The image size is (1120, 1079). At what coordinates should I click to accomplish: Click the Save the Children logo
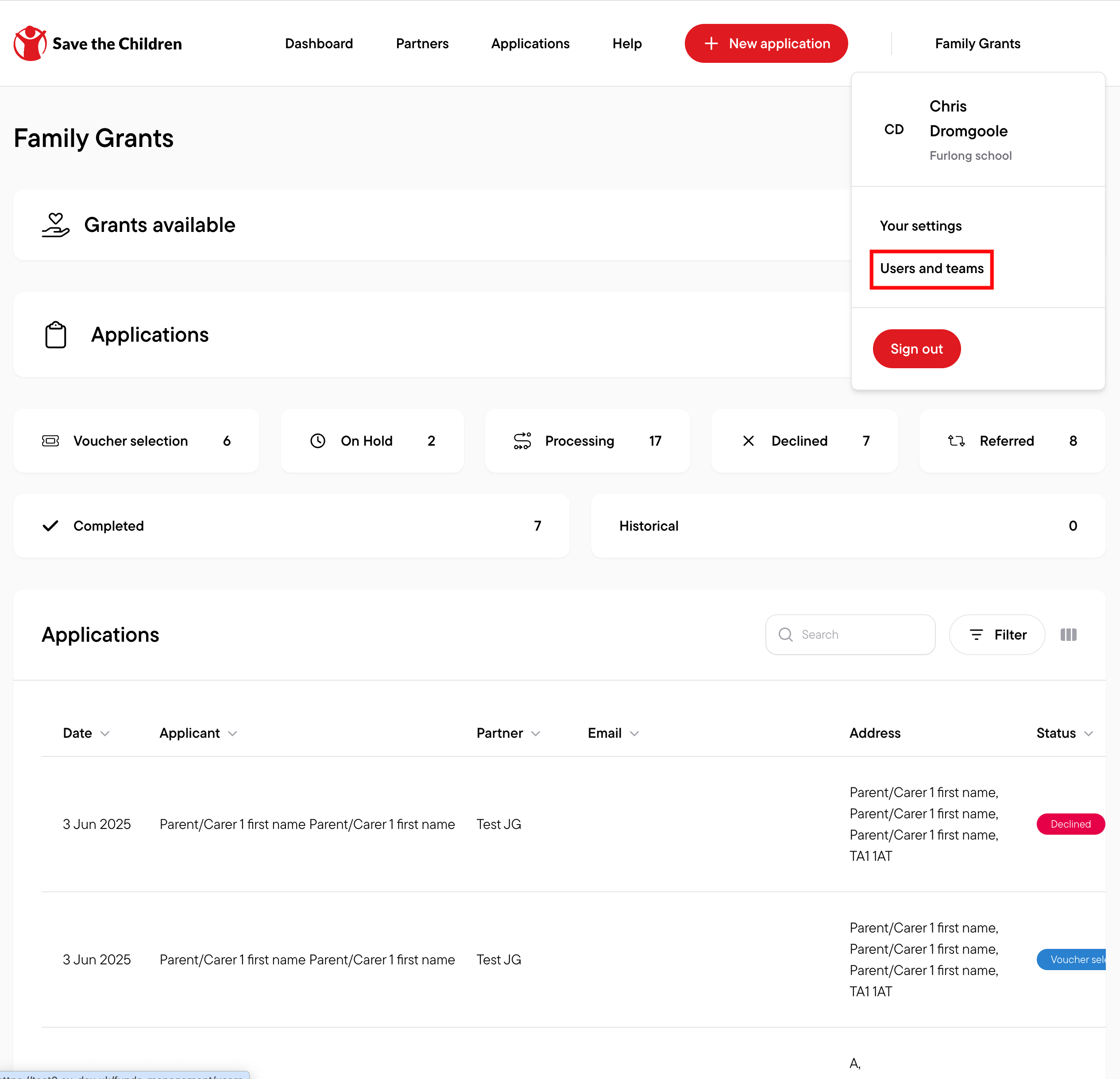(98, 43)
